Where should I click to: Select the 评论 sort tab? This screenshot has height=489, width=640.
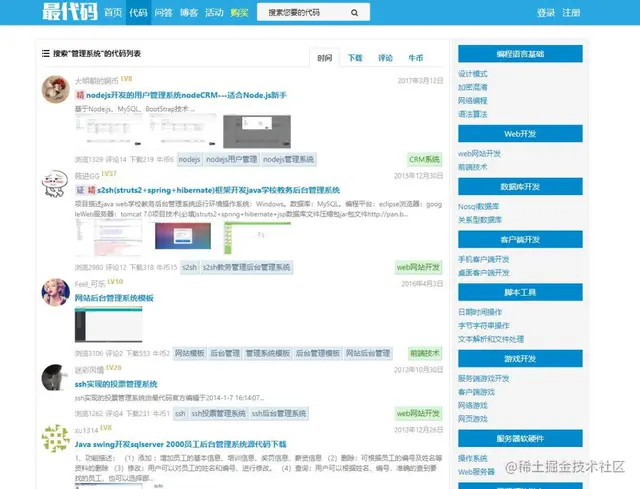(x=385, y=58)
